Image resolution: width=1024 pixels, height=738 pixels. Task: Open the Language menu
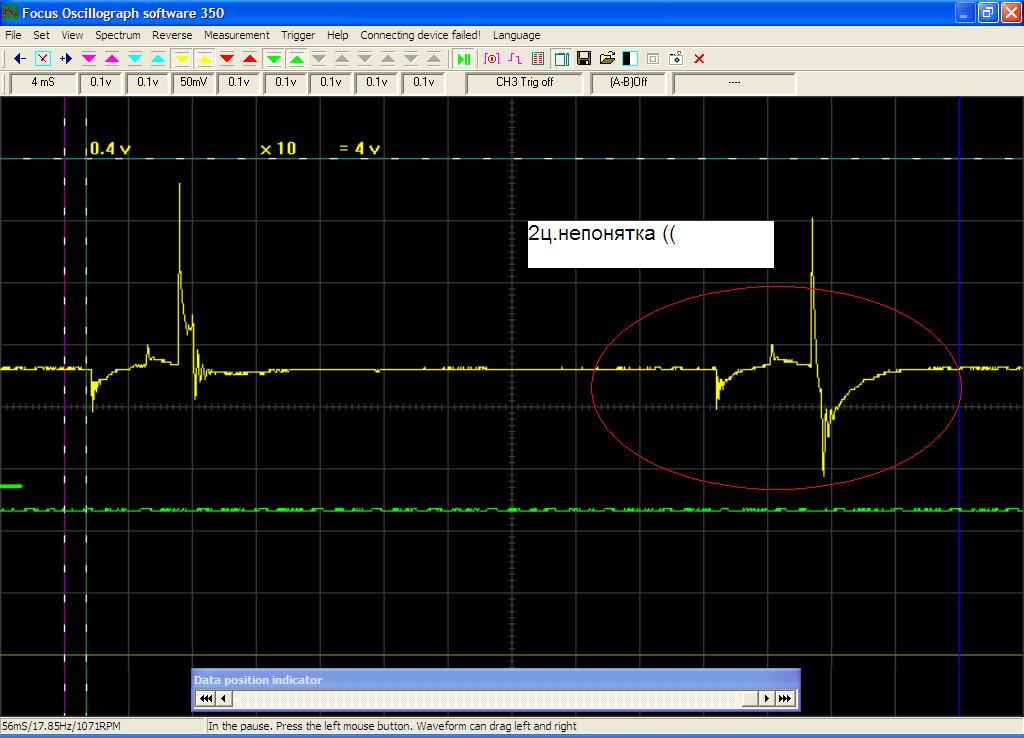click(517, 35)
